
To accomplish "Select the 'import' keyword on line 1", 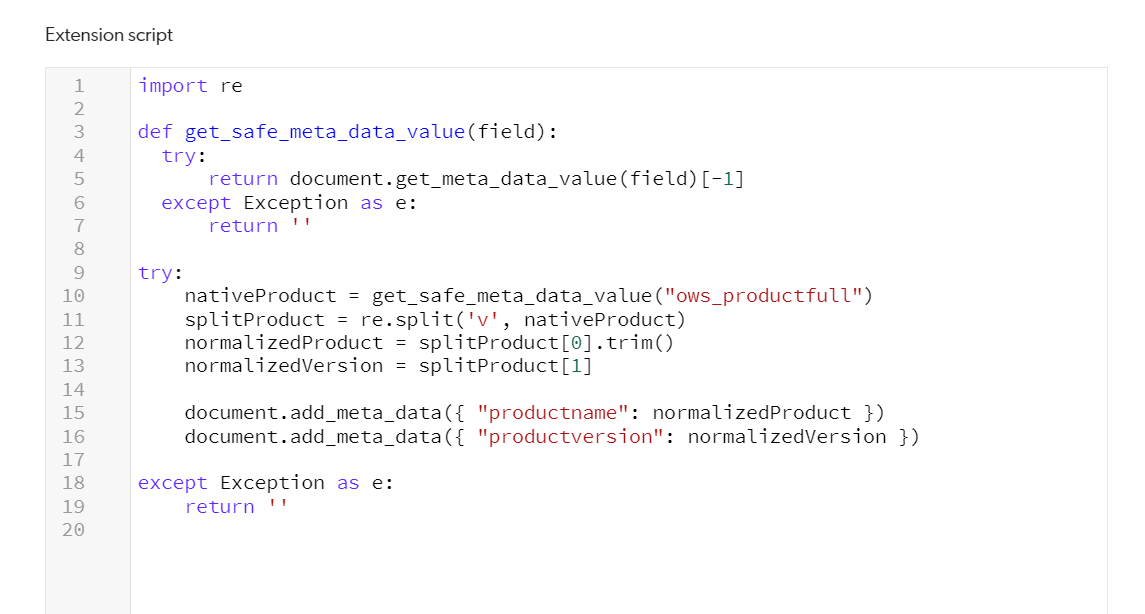I will tap(173, 86).
